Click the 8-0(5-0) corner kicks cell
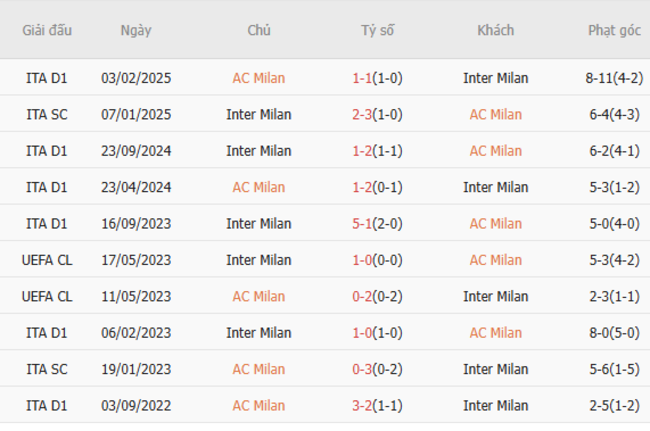 pyautogui.click(x=614, y=333)
